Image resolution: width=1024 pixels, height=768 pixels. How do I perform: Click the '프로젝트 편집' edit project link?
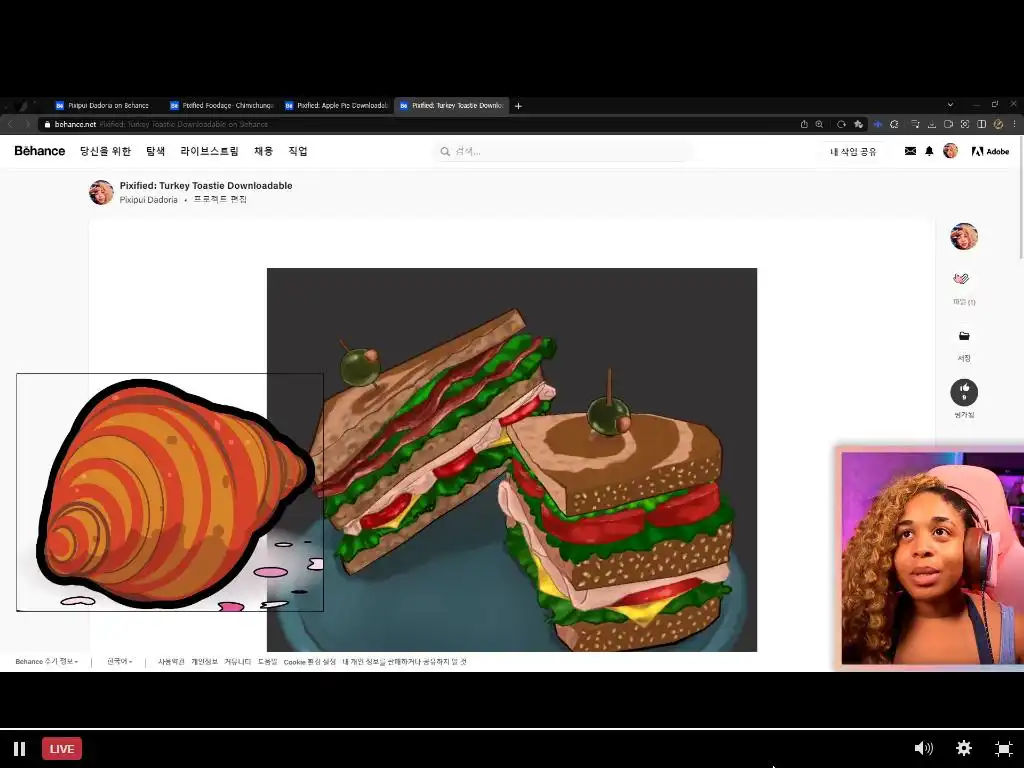(220, 199)
